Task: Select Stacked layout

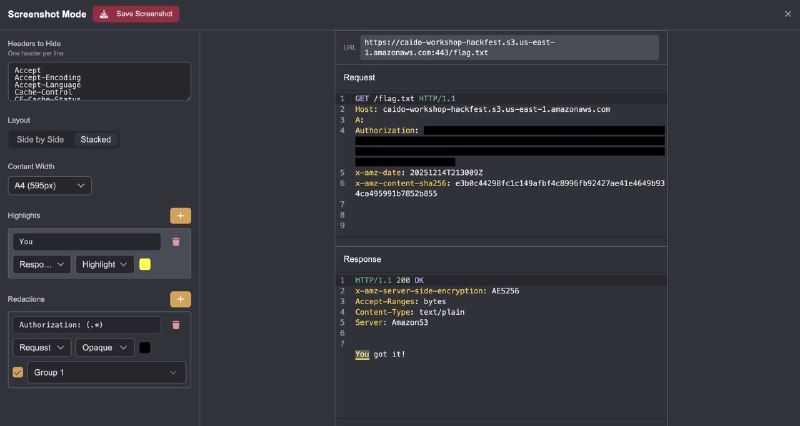Action: click(x=96, y=139)
